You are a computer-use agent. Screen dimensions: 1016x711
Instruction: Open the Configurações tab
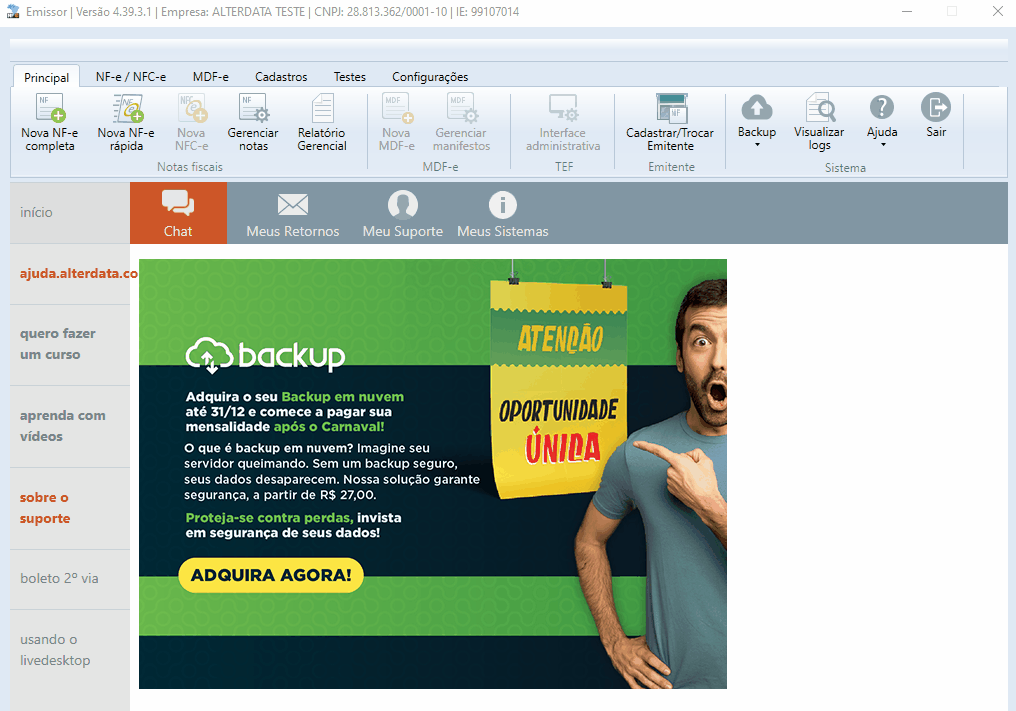pos(430,76)
